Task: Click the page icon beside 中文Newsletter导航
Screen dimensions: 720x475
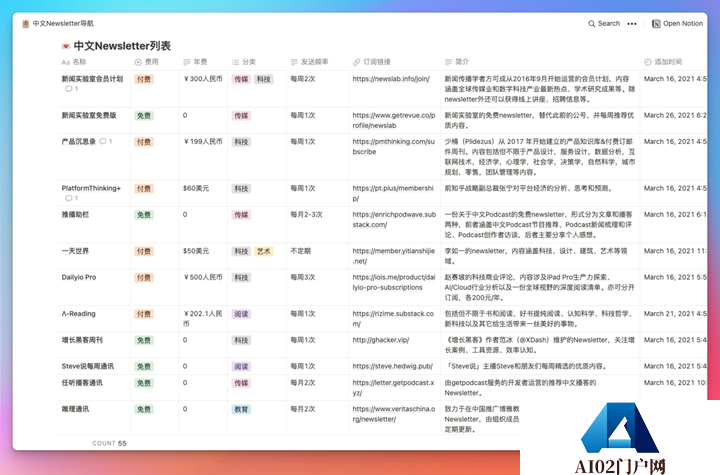Action: click(26, 23)
